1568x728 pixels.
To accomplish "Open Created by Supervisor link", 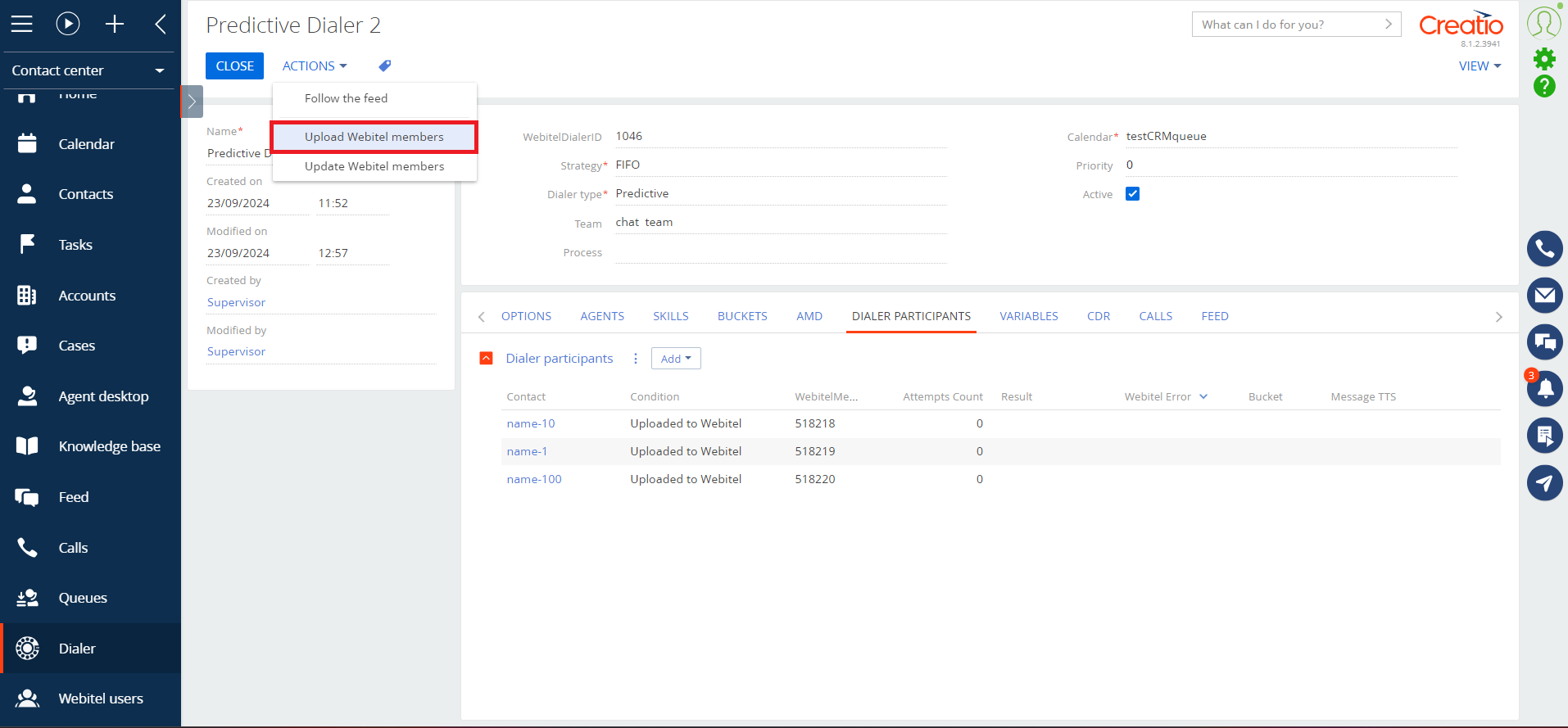I will point(236,302).
